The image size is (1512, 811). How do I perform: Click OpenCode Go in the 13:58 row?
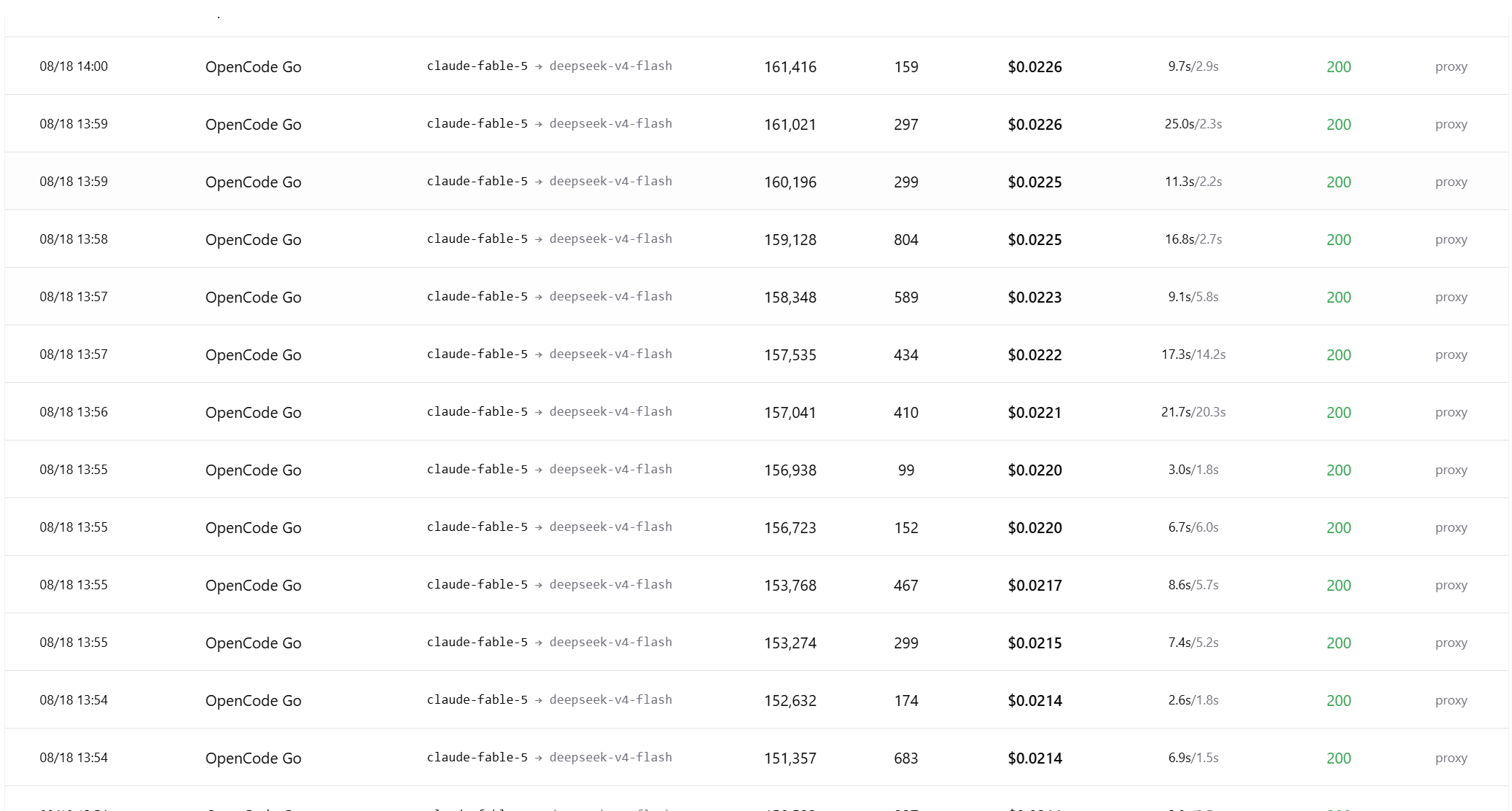253,240
